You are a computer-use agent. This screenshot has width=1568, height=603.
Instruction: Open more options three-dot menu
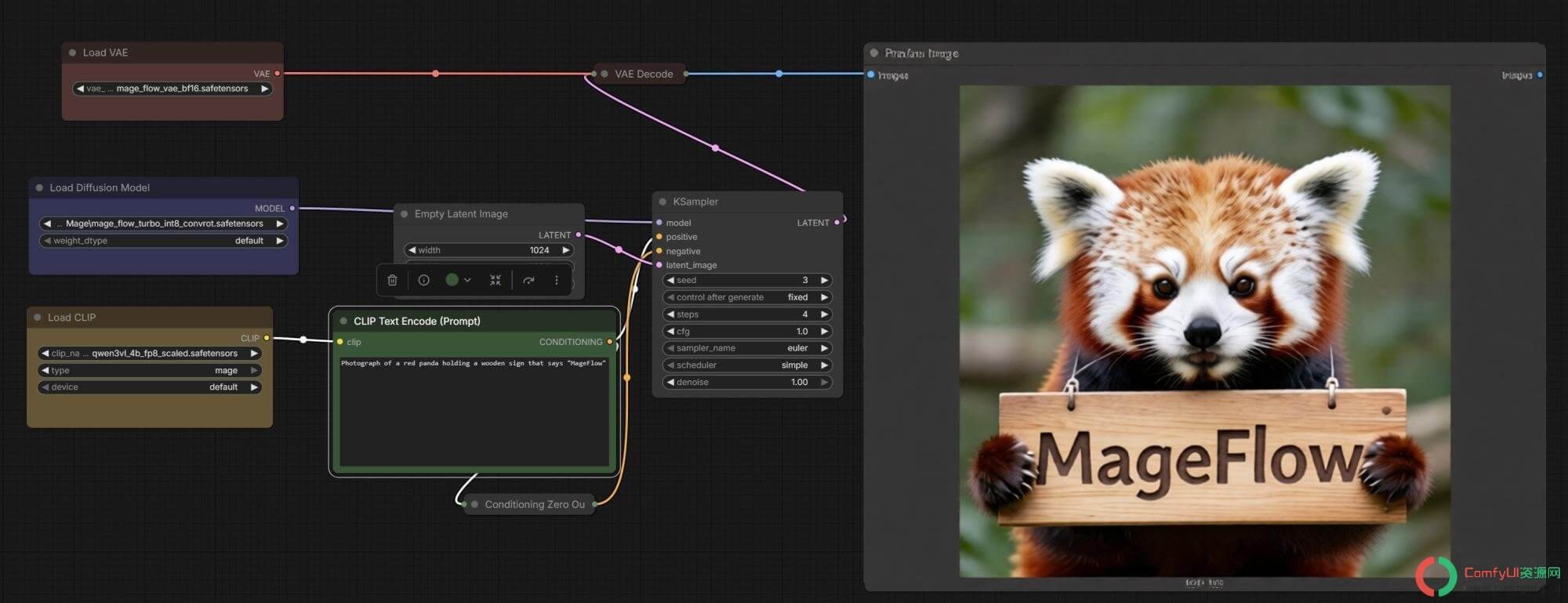[557, 280]
